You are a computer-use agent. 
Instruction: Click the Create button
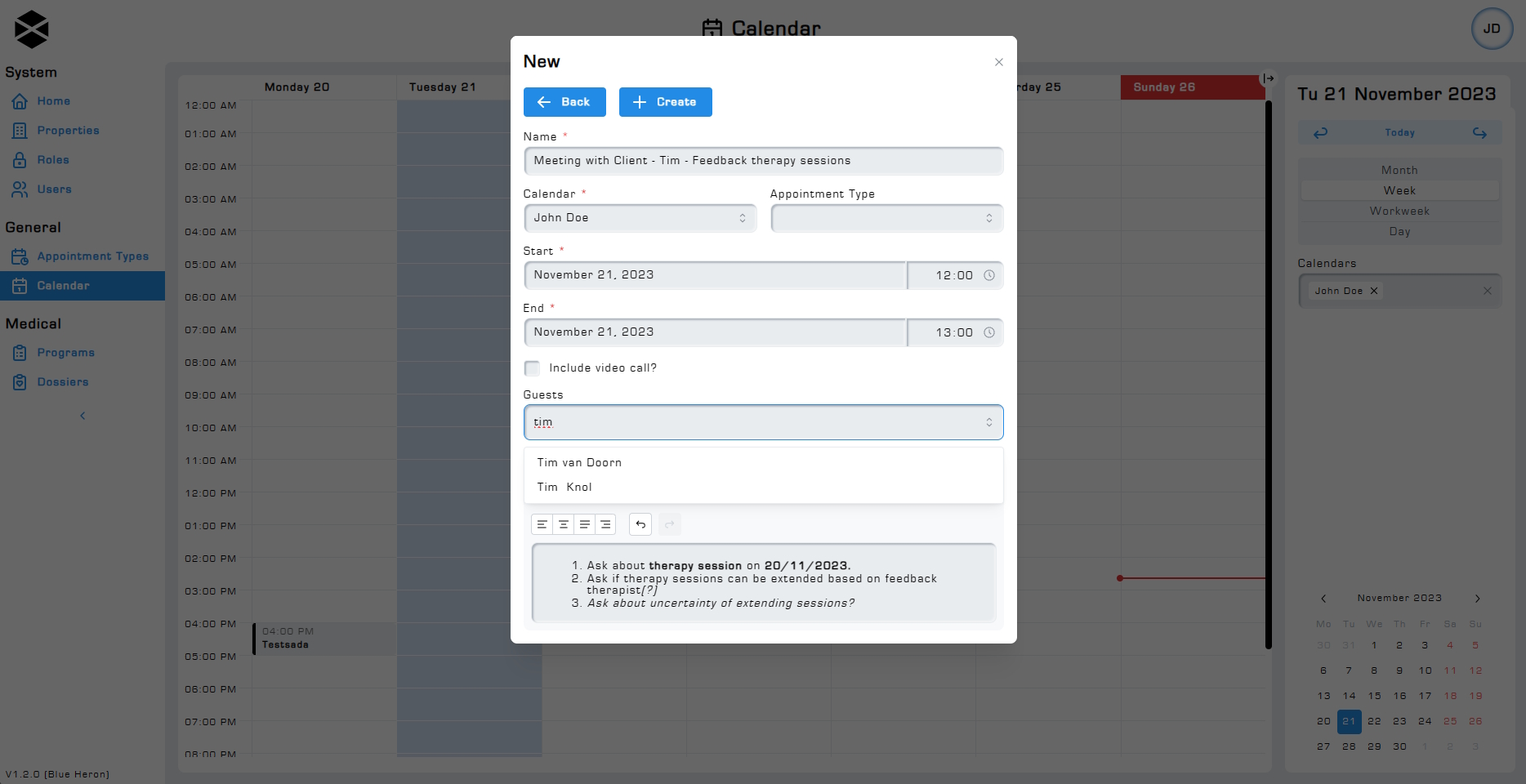coord(665,102)
